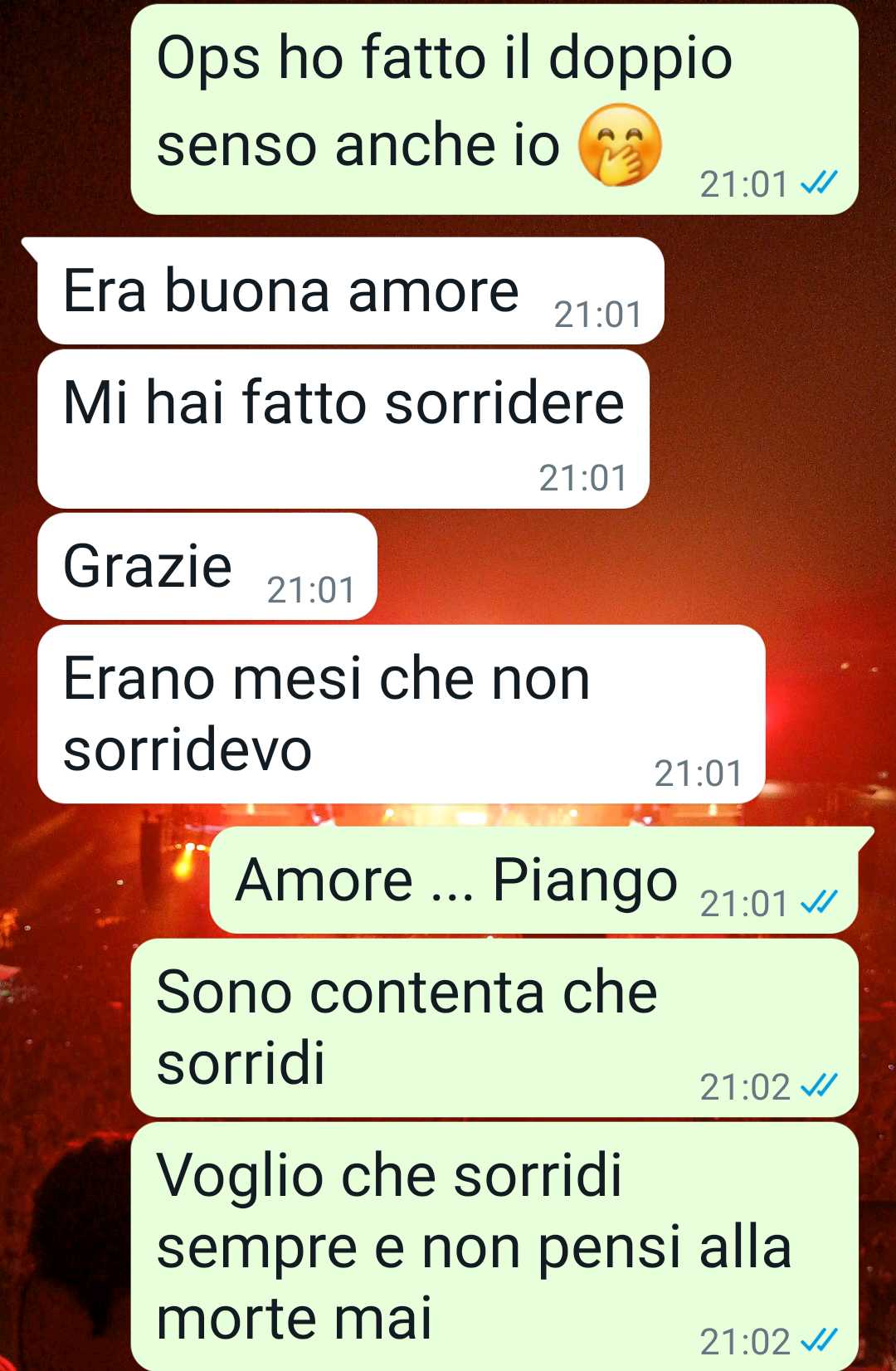Select 'Sono contenta che sorridi' message
The width and height of the screenshot is (896, 1371).
pos(494,1027)
